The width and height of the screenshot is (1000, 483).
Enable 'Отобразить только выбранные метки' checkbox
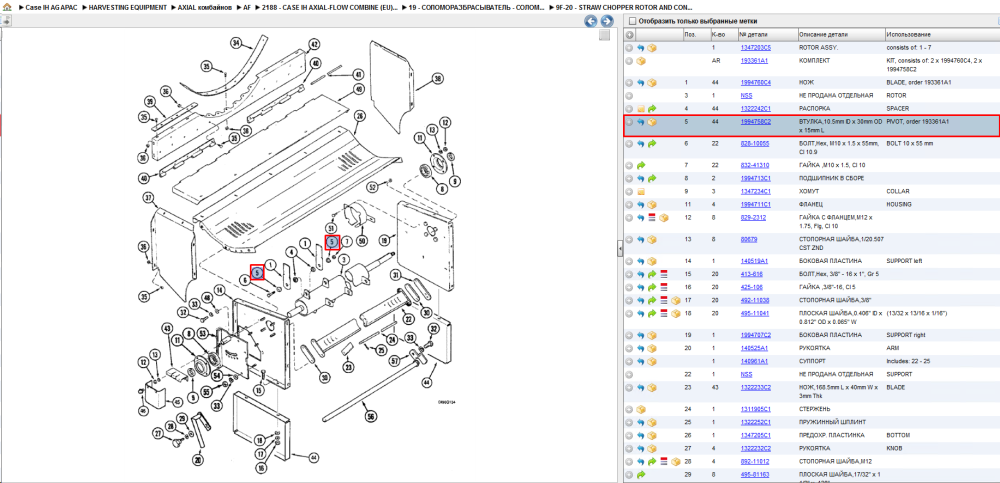coord(633,20)
